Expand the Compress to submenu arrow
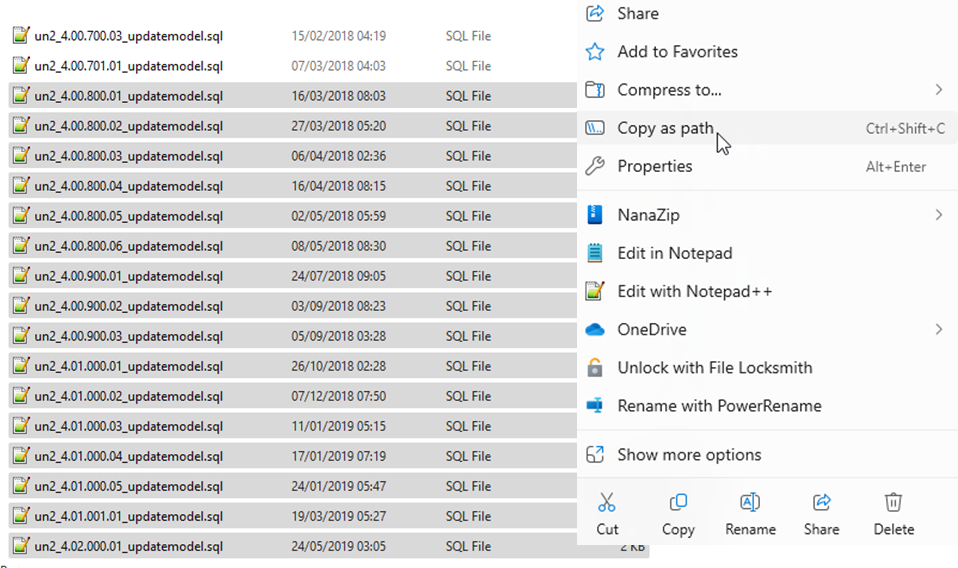The image size is (958, 568). (938, 90)
